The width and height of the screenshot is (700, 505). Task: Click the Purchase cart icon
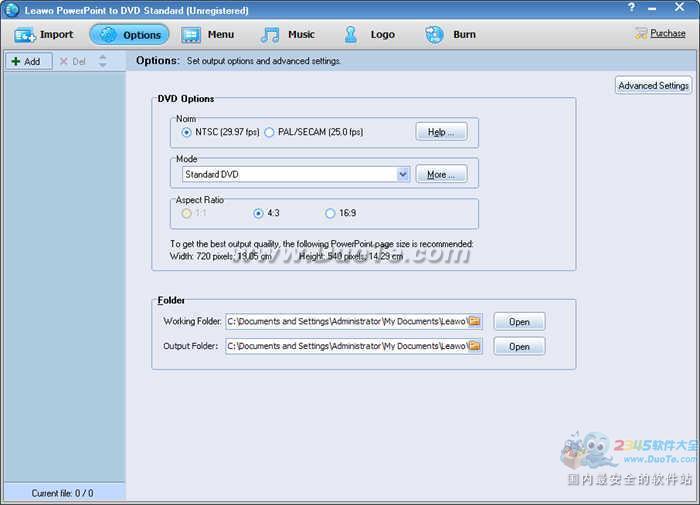click(641, 33)
